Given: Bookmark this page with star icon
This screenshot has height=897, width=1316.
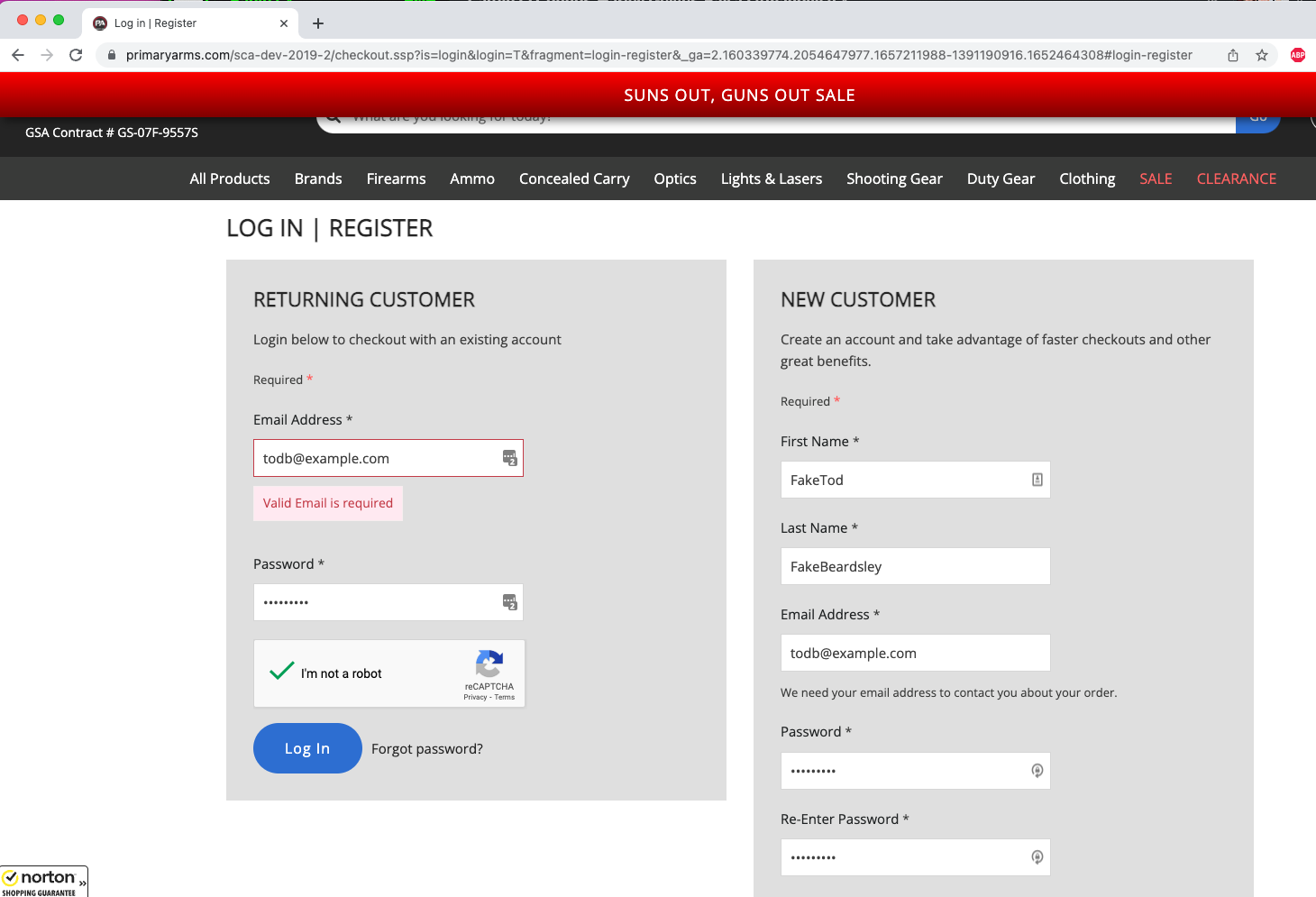Looking at the screenshot, I should 1262,55.
